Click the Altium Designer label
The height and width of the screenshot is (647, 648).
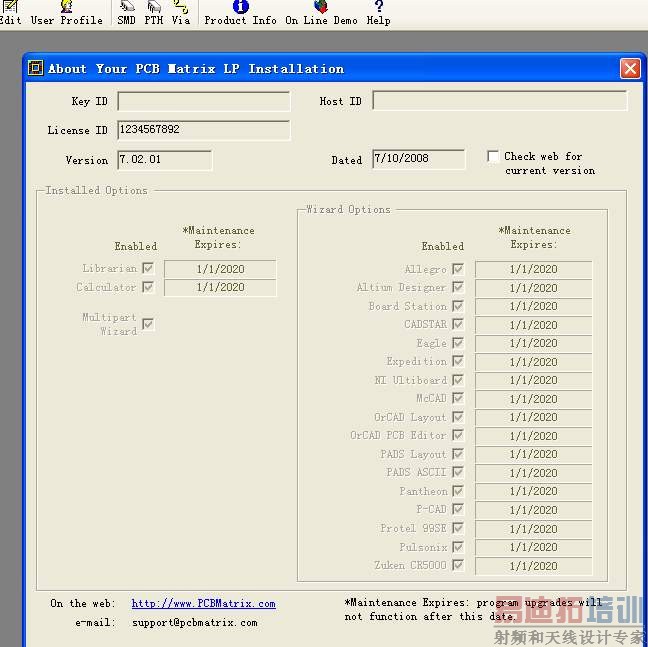click(401, 287)
